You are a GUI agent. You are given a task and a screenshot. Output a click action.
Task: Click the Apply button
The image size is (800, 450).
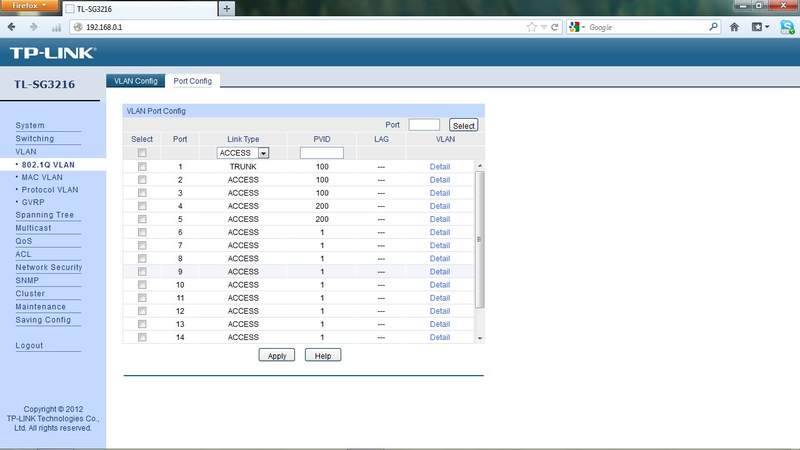point(277,356)
